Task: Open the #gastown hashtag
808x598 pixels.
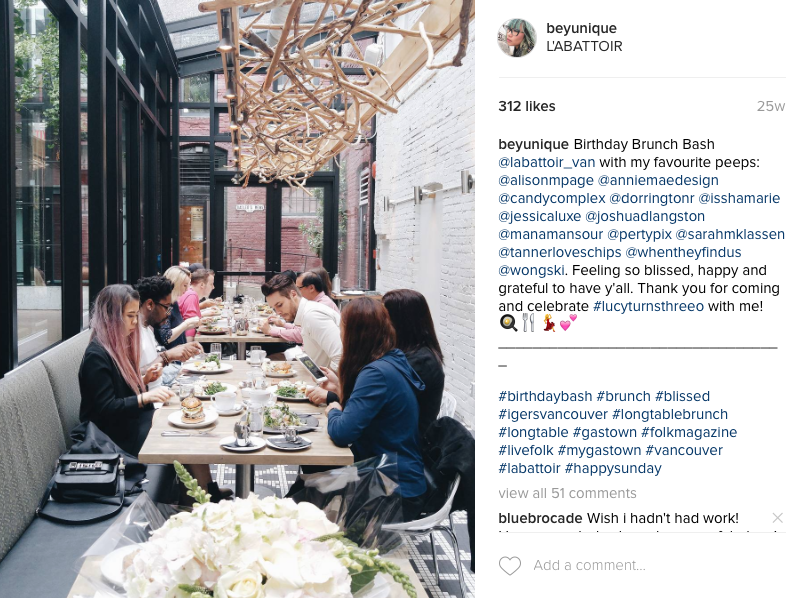Action: (x=604, y=433)
